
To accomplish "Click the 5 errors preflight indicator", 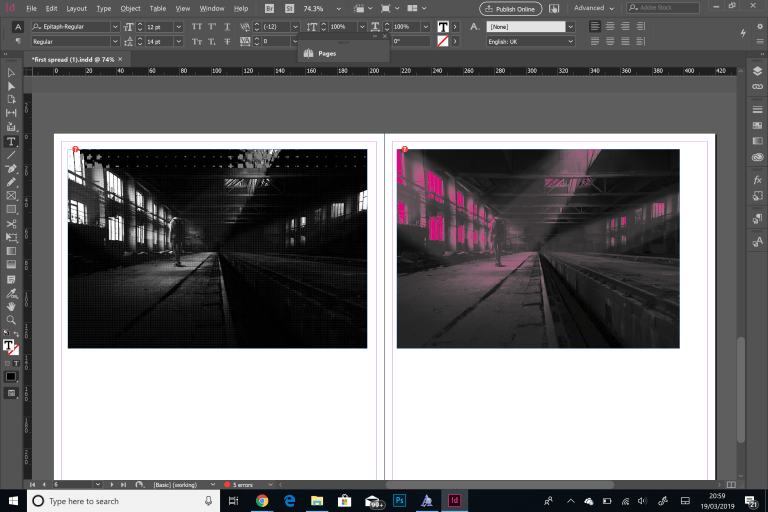I will (243, 485).
